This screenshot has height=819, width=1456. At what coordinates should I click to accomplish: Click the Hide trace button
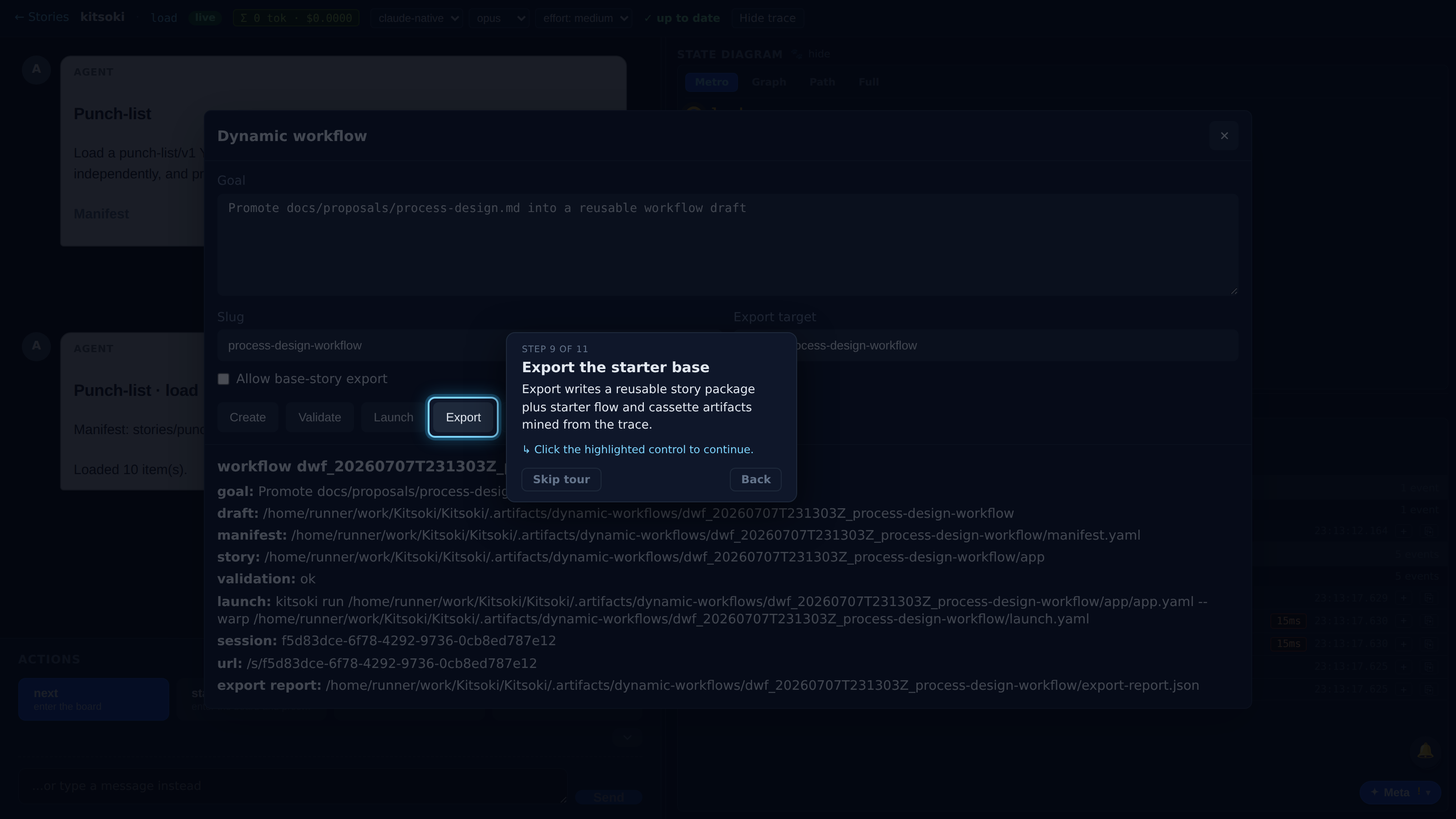(767, 18)
